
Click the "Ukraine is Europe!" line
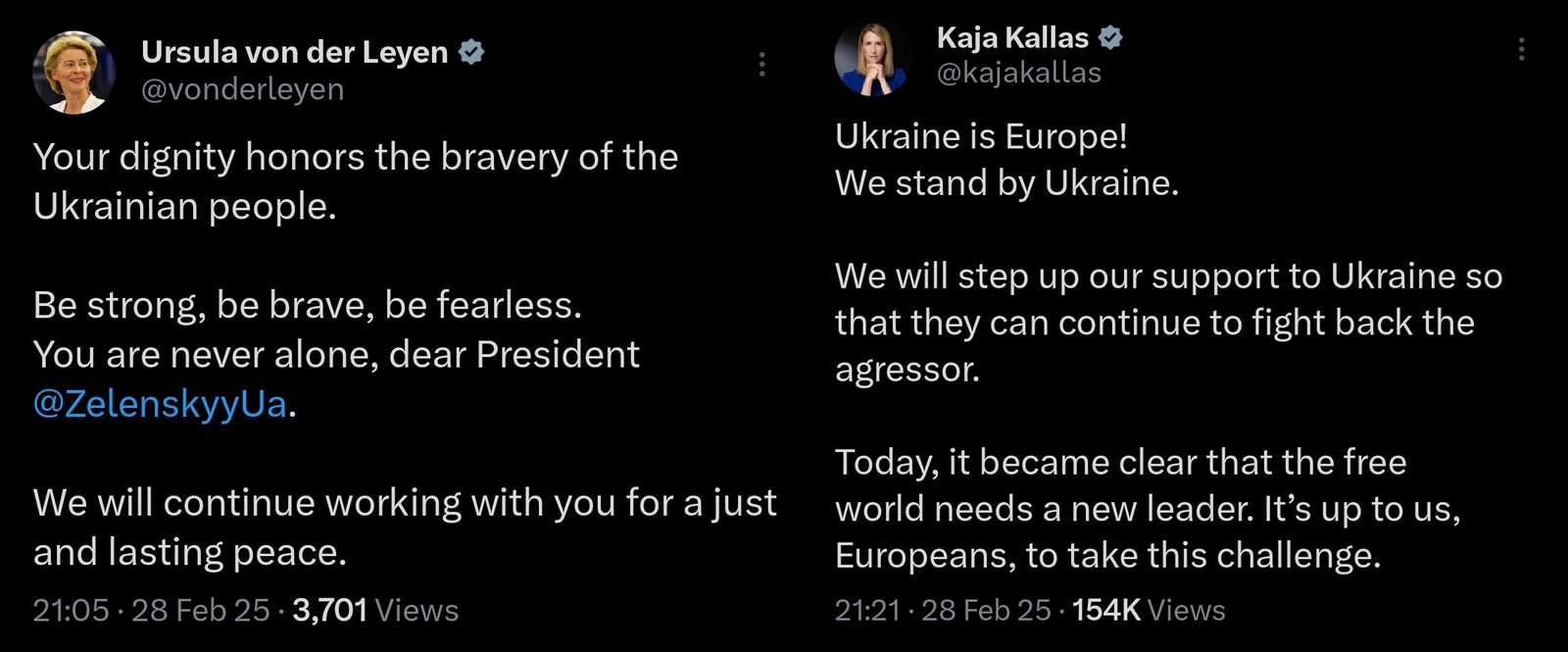coord(981,136)
